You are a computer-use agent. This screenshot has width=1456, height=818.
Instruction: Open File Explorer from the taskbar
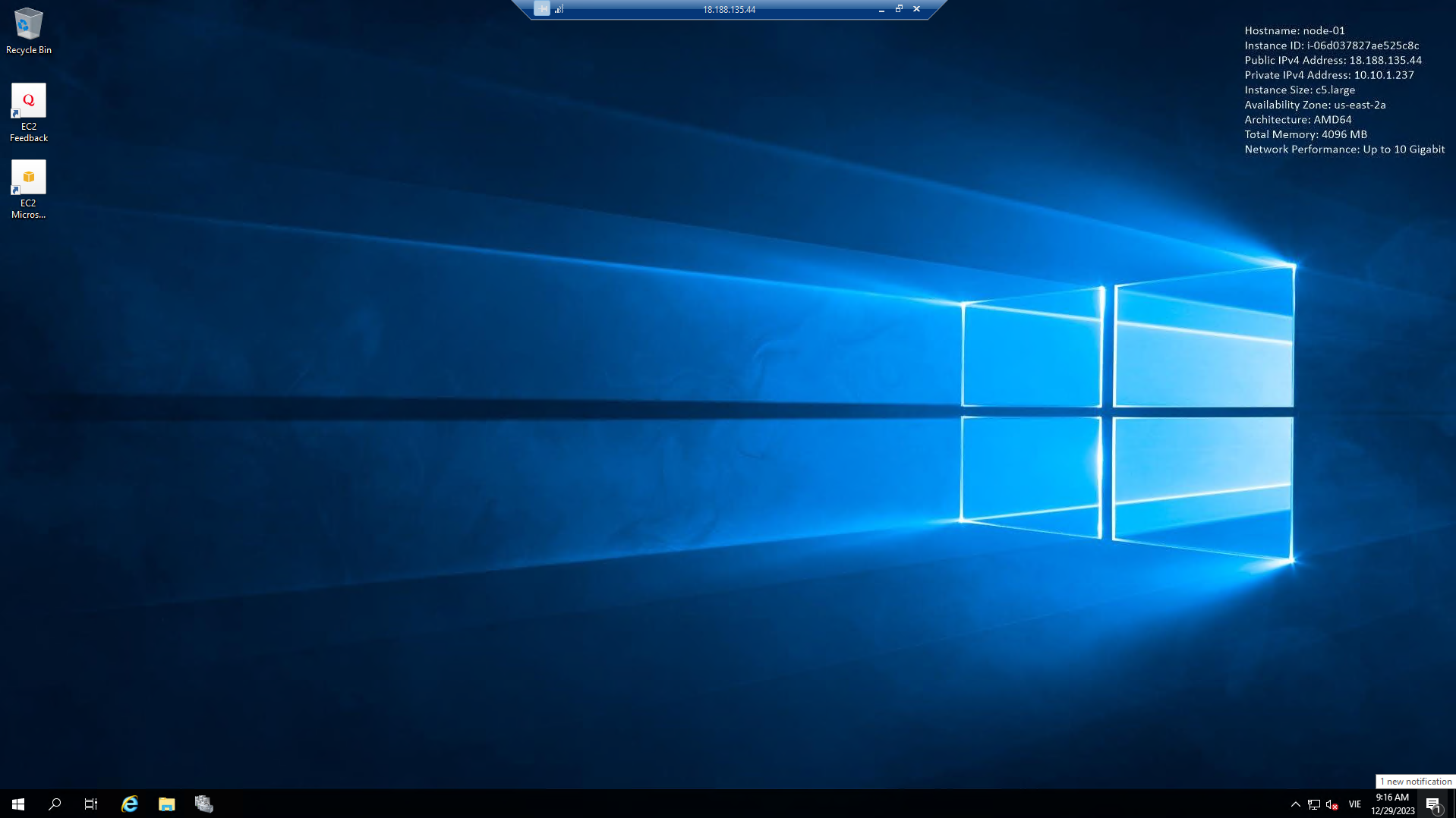167,804
